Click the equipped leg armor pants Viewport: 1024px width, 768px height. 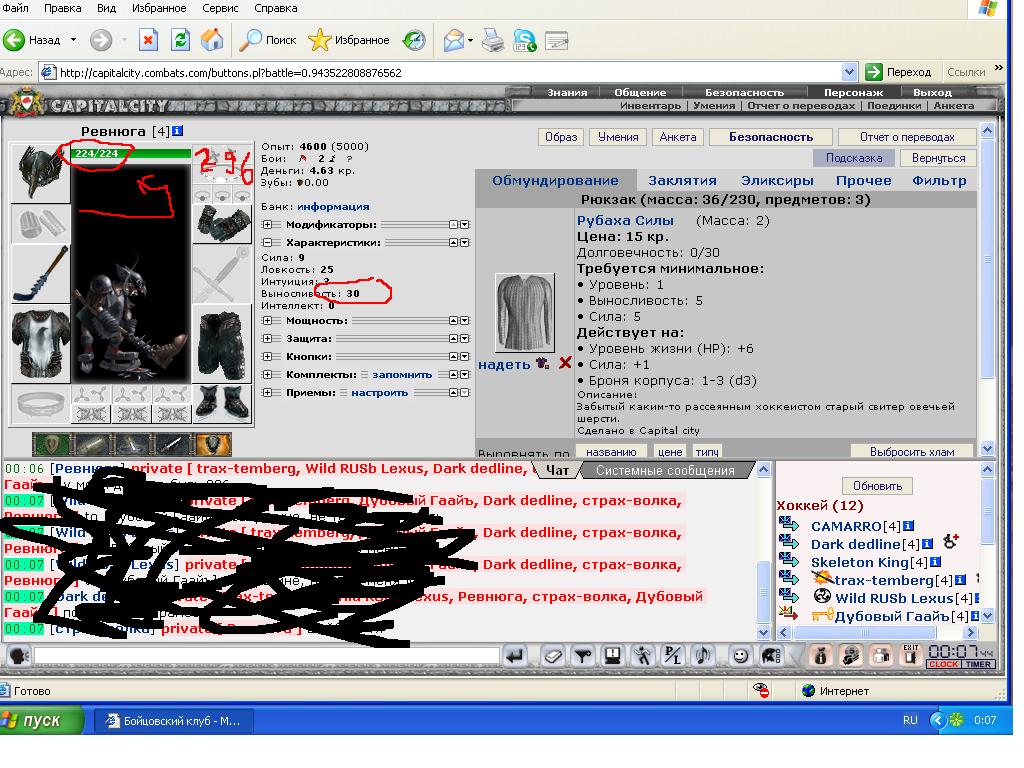(223, 346)
